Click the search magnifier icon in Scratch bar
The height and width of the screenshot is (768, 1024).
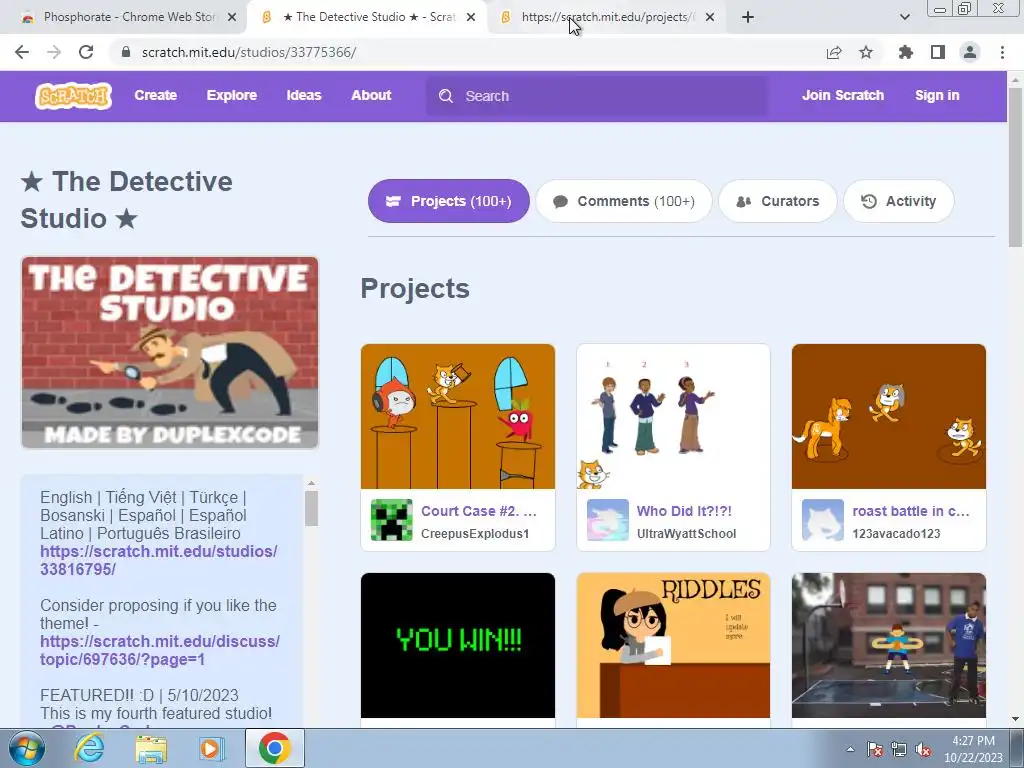446,96
